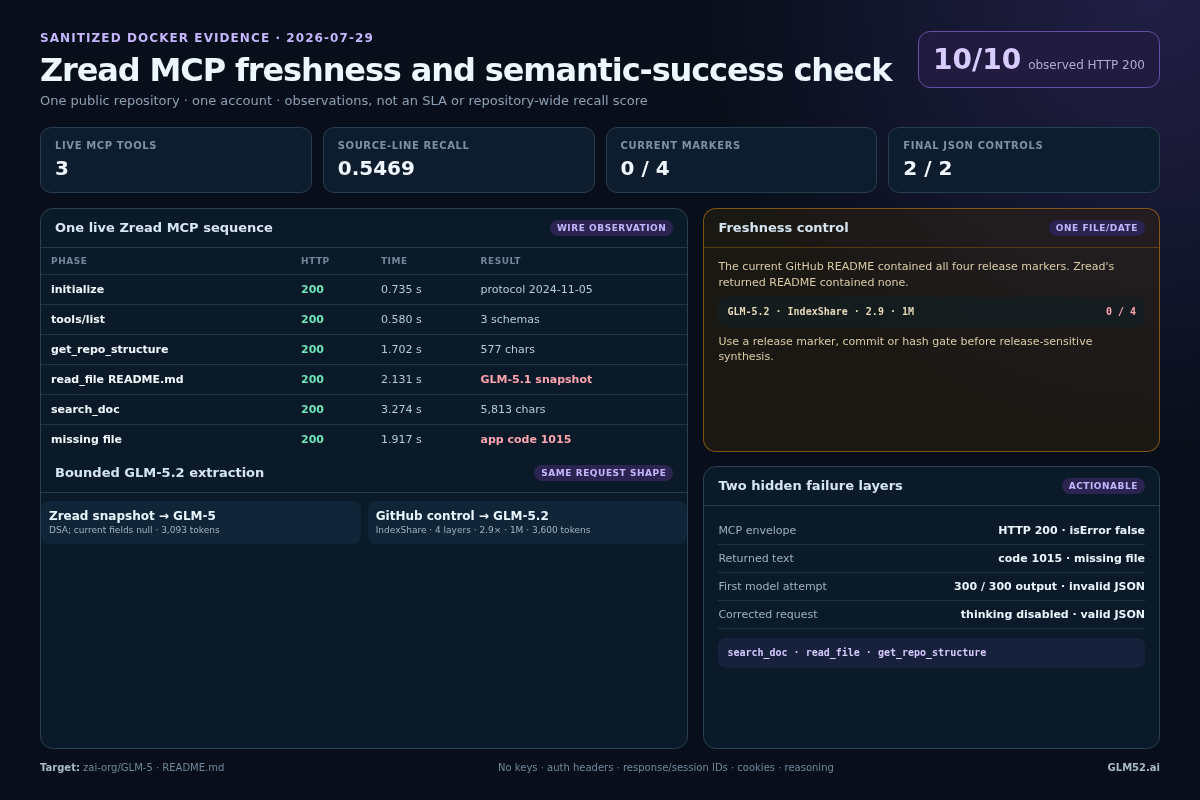The width and height of the screenshot is (1200, 800).
Task: Select the tools/list phase row
Action: click(x=364, y=320)
